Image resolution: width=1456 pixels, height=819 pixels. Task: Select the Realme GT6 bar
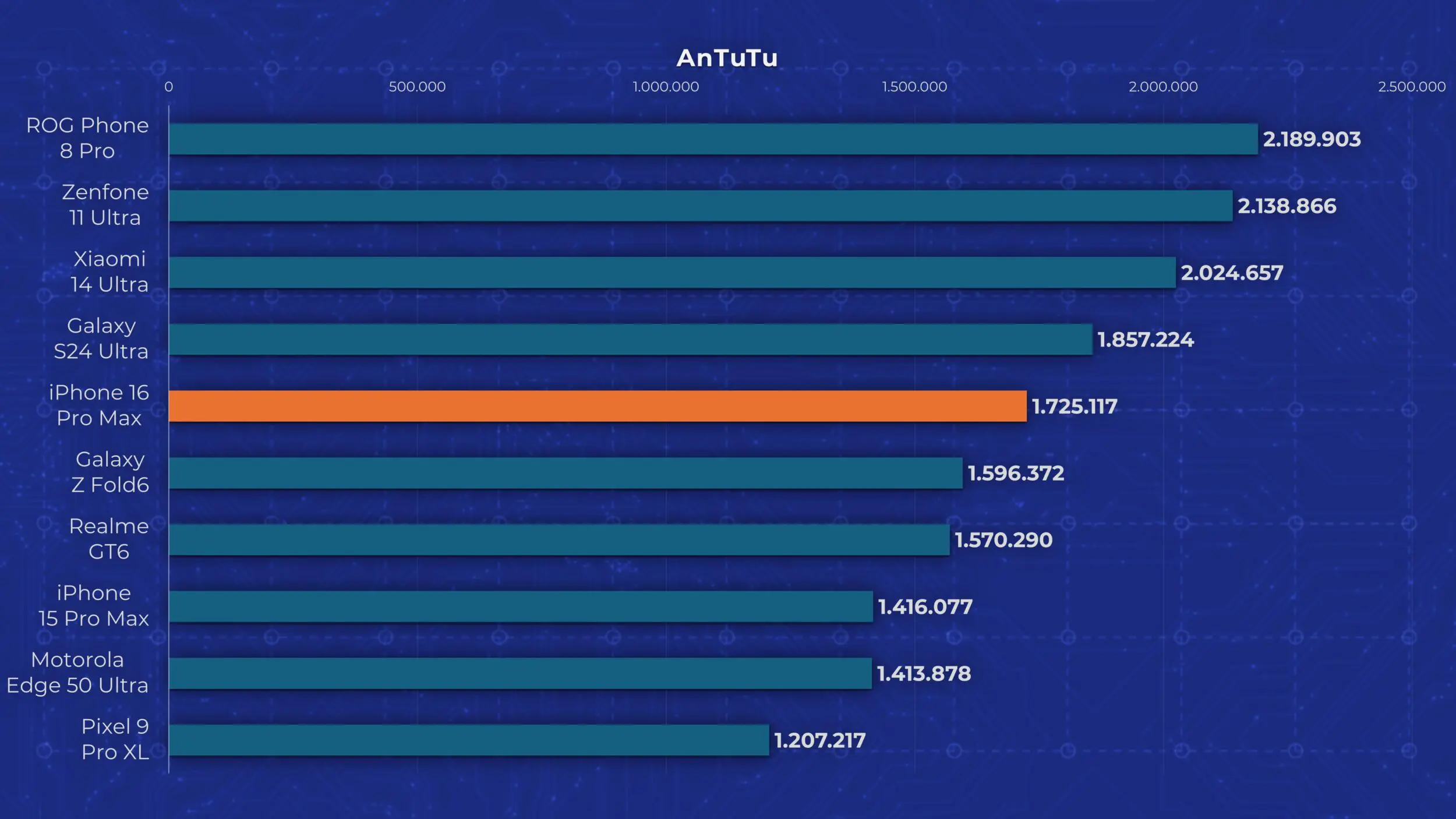(x=559, y=539)
